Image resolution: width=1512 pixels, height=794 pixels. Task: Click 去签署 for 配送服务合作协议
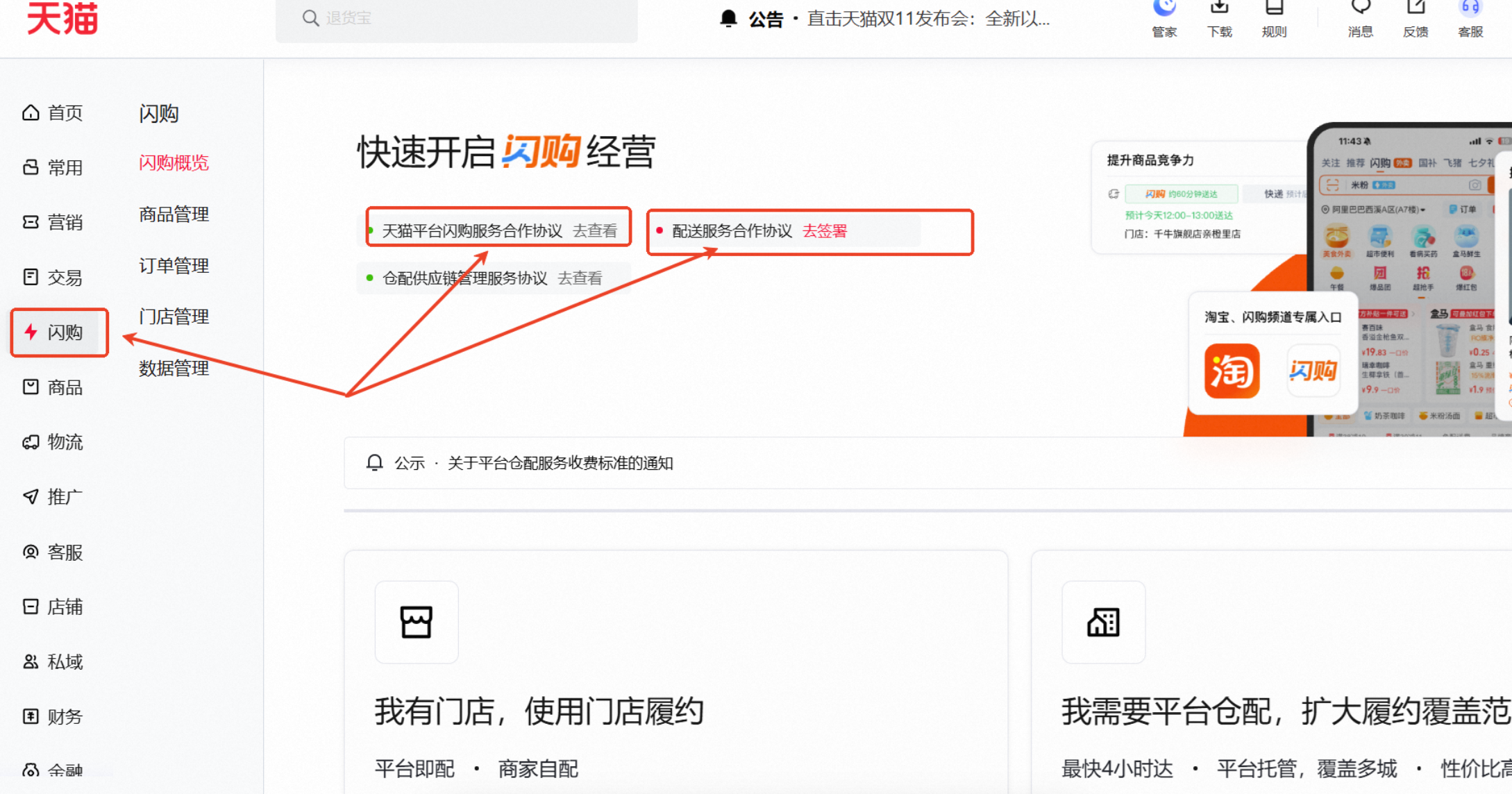click(x=825, y=231)
